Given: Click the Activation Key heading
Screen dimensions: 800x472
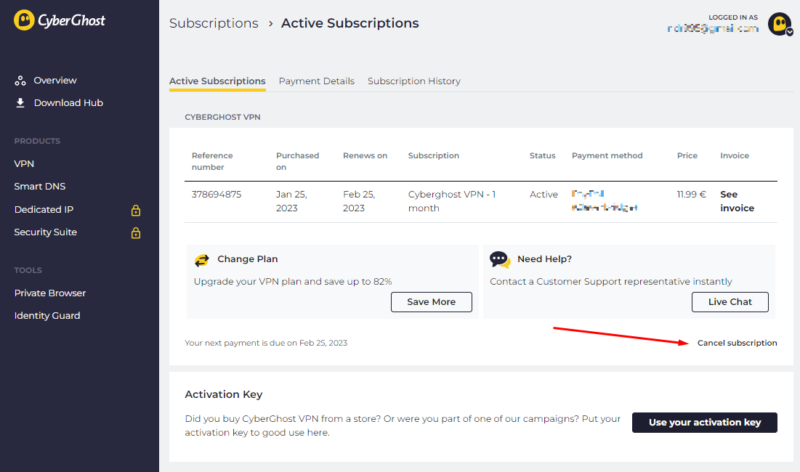Looking at the screenshot, I should (x=223, y=394).
